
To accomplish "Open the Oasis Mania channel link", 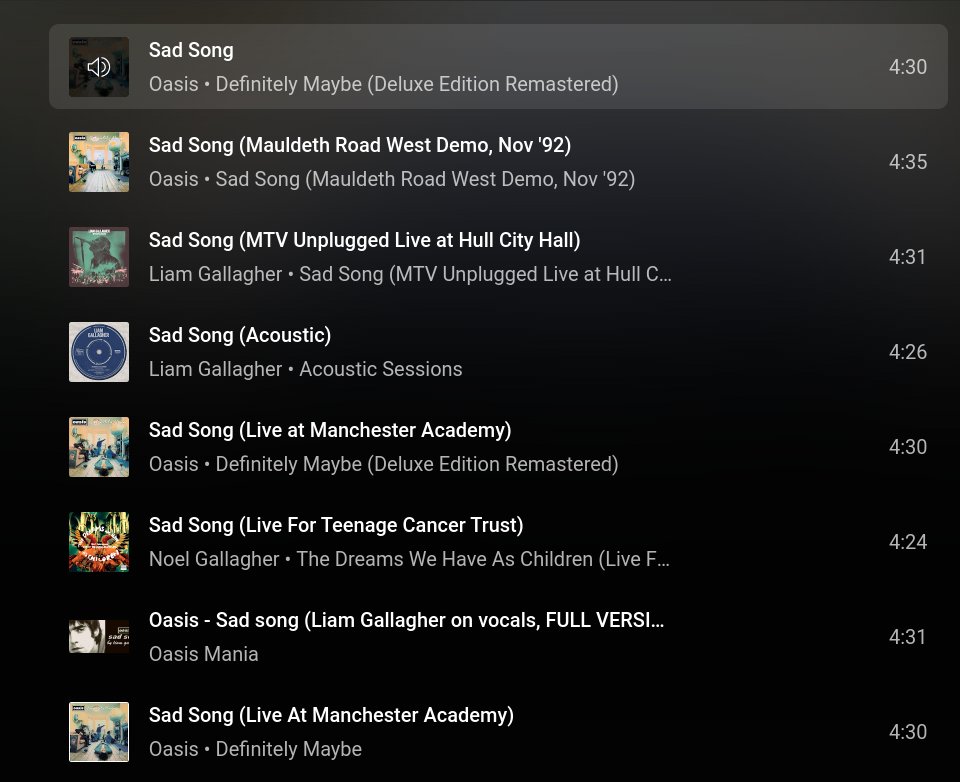I will tap(203, 653).
